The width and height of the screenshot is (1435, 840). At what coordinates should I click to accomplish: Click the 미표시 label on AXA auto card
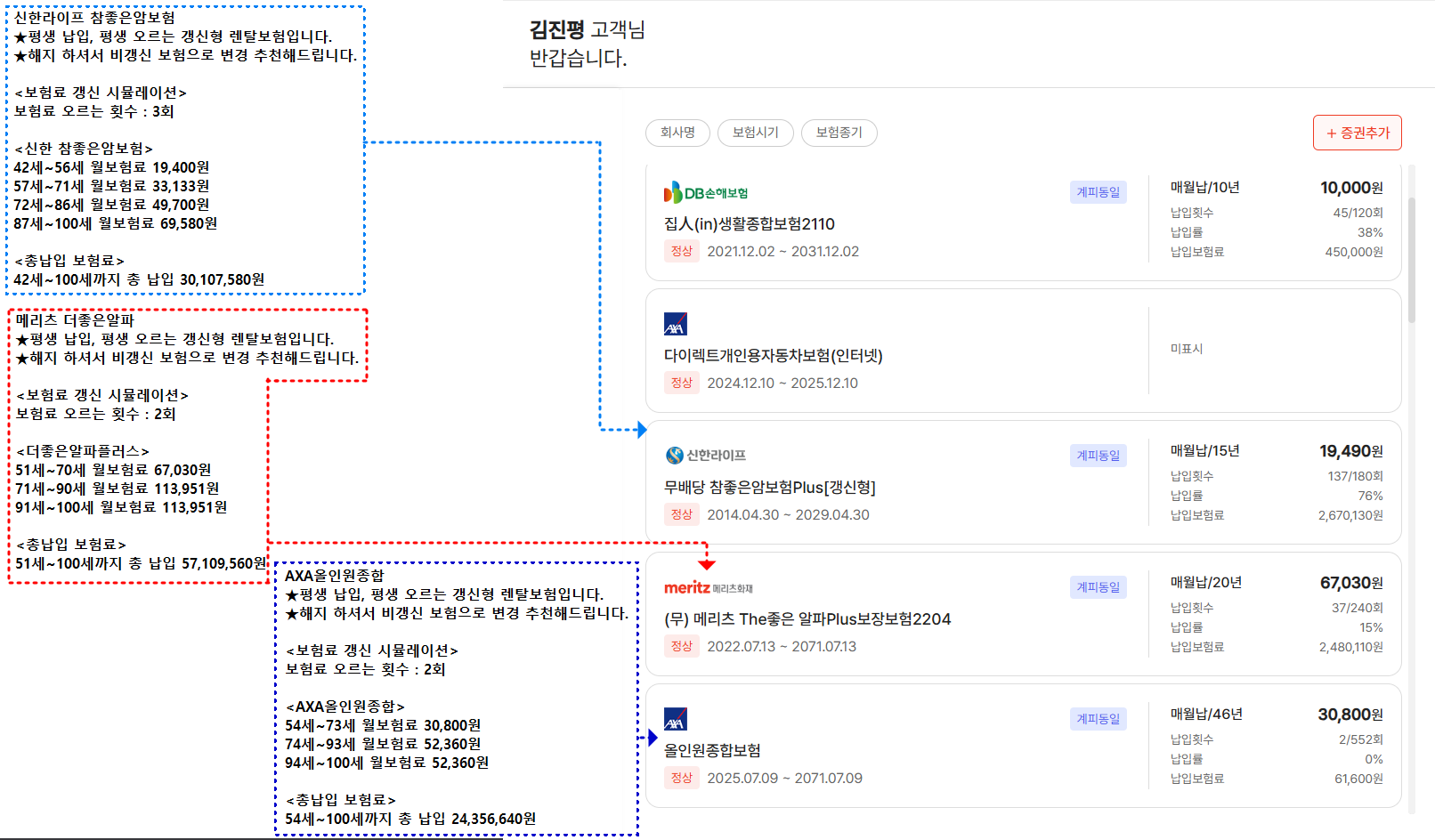coord(1187,349)
